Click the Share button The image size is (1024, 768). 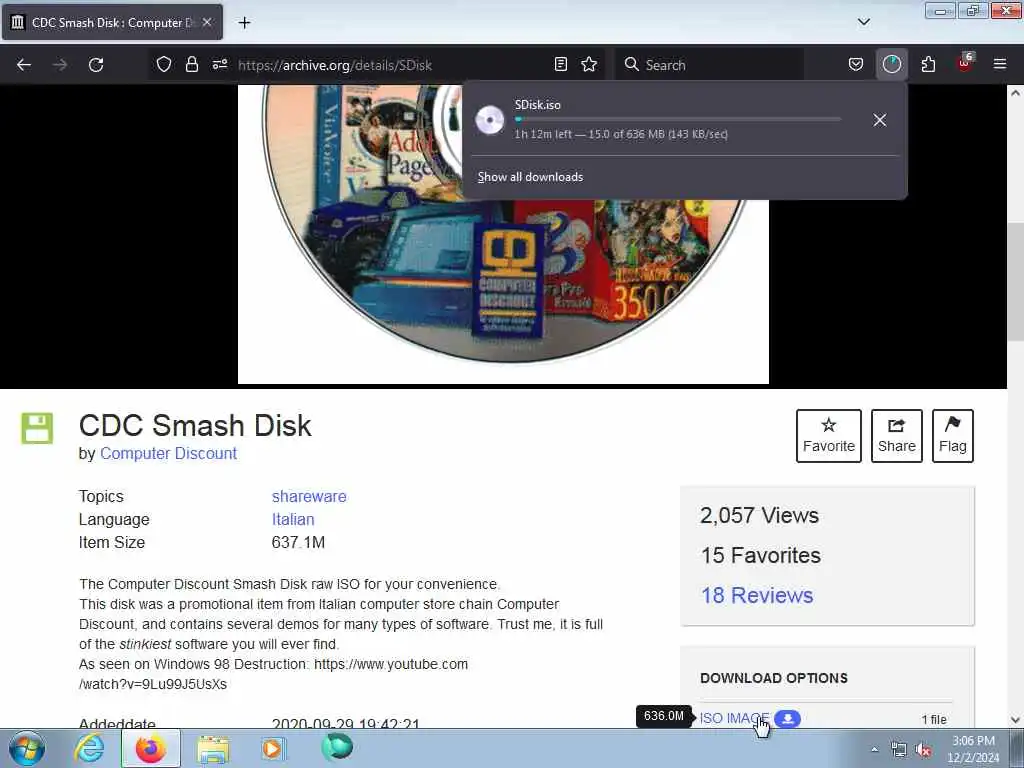tap(897, 436)
